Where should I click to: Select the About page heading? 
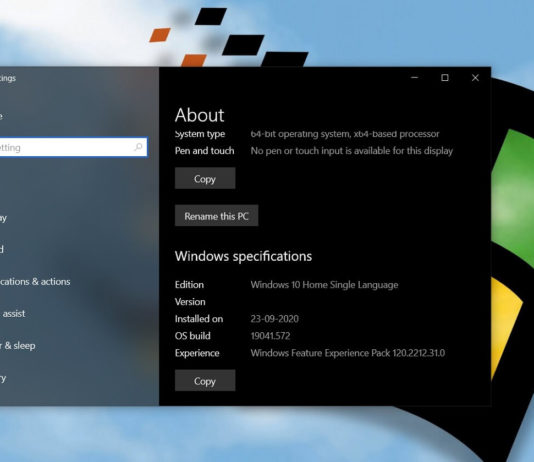click(x=200, y=115)
